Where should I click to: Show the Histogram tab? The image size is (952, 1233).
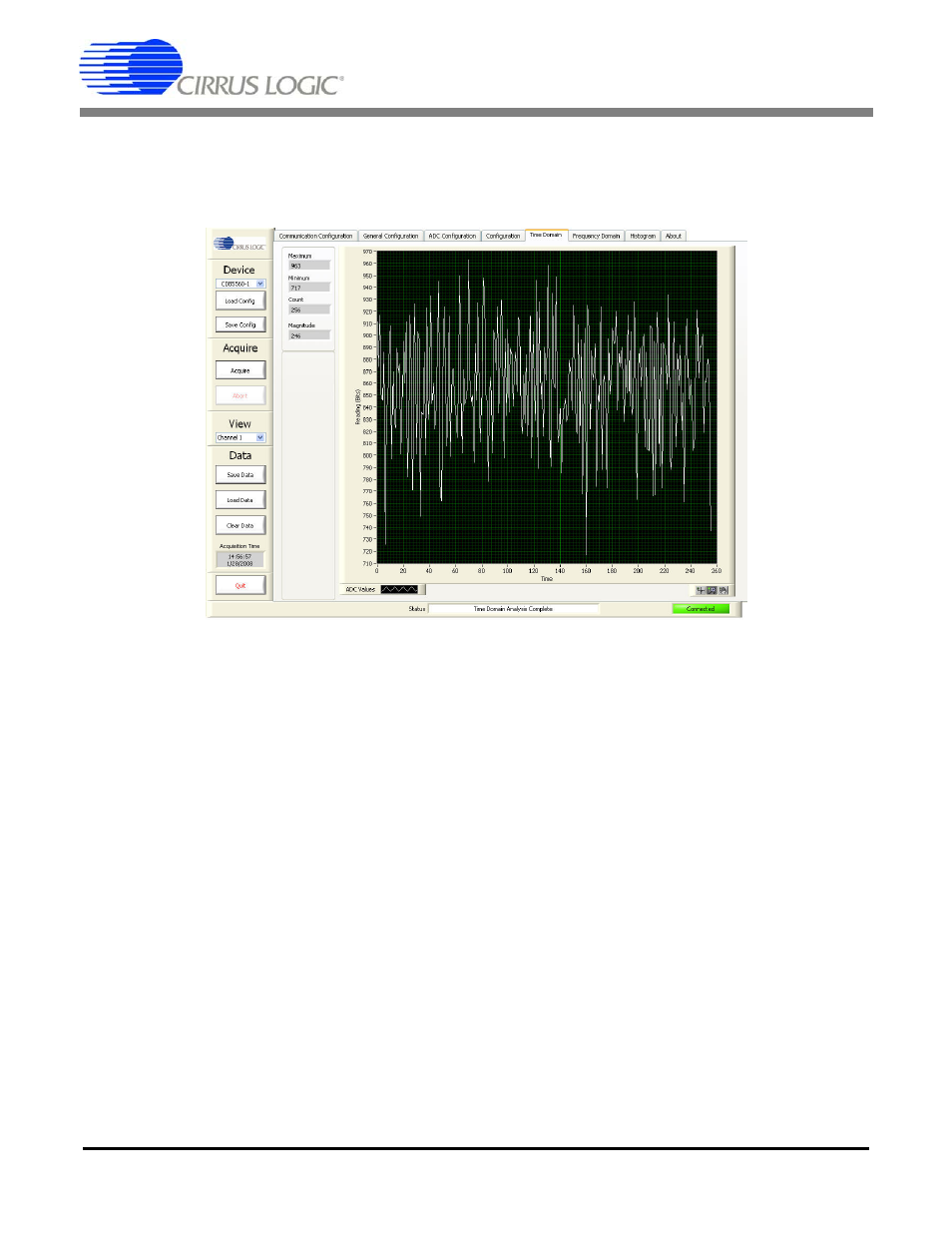coord(643,237)
